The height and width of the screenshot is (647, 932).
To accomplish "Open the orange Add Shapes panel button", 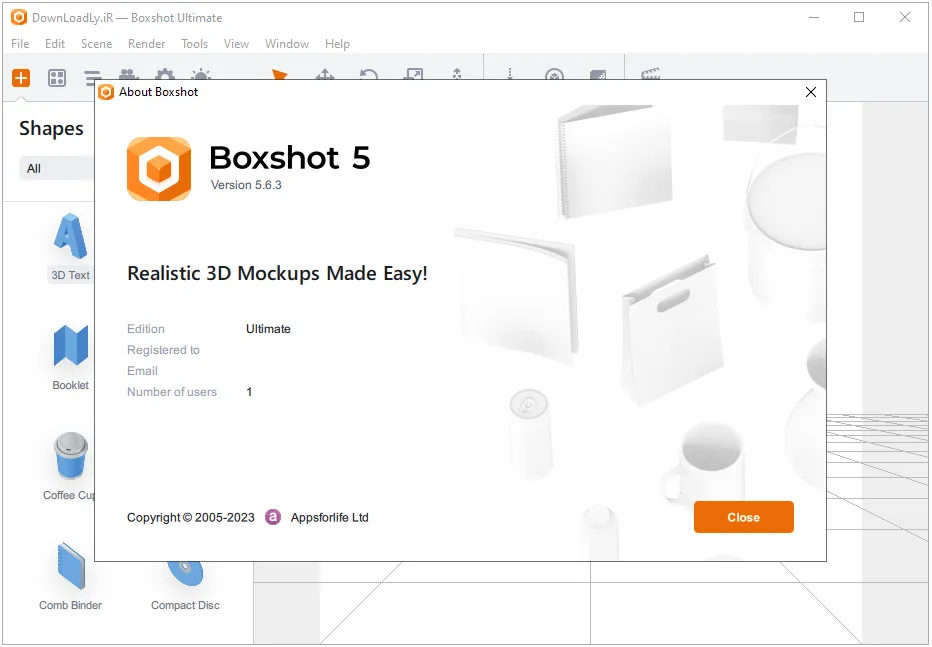I will (21, 77).
